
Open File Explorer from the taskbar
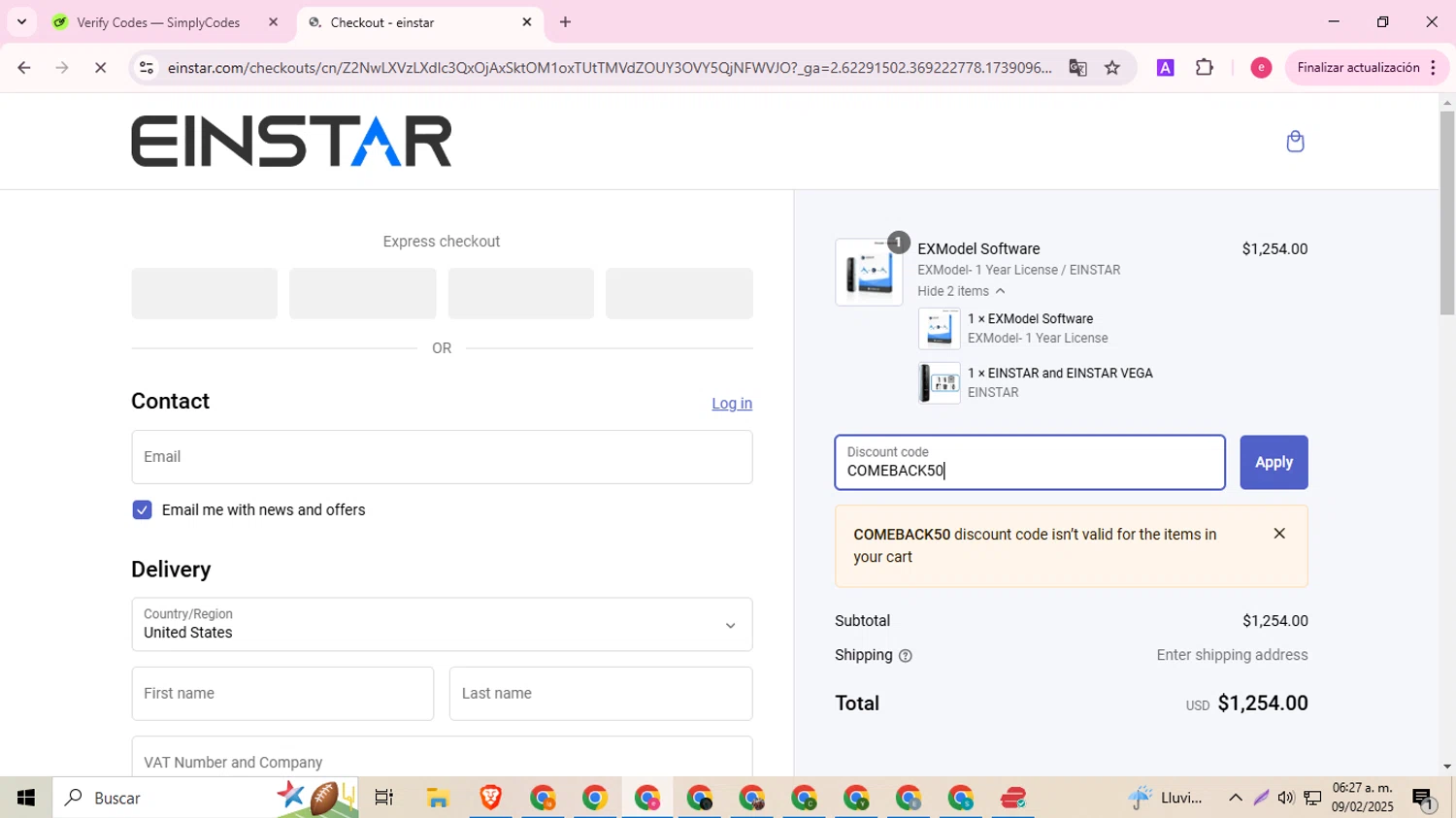(438, 798)
